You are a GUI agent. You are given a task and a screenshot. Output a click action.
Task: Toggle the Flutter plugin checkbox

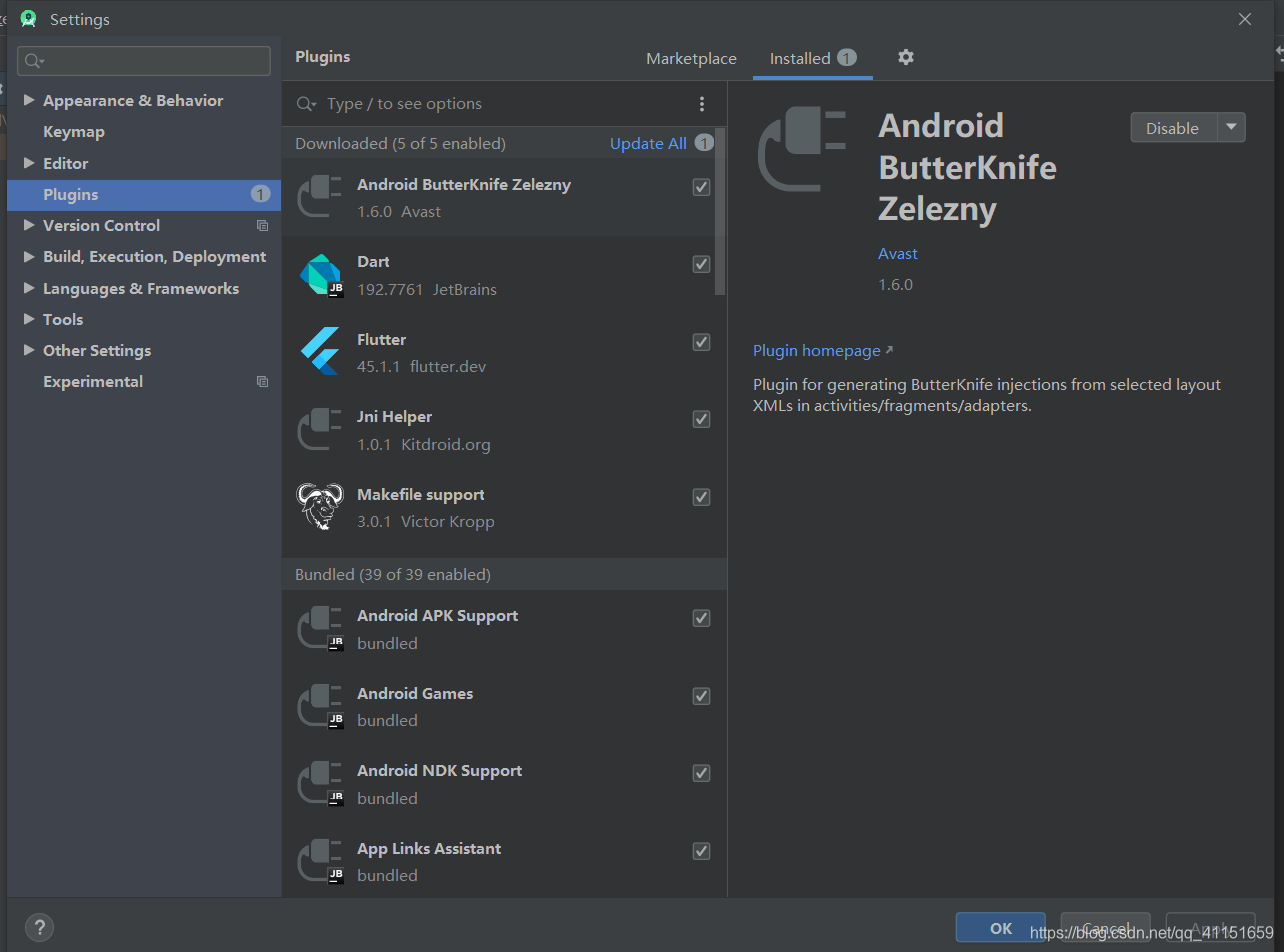[702, 342]
